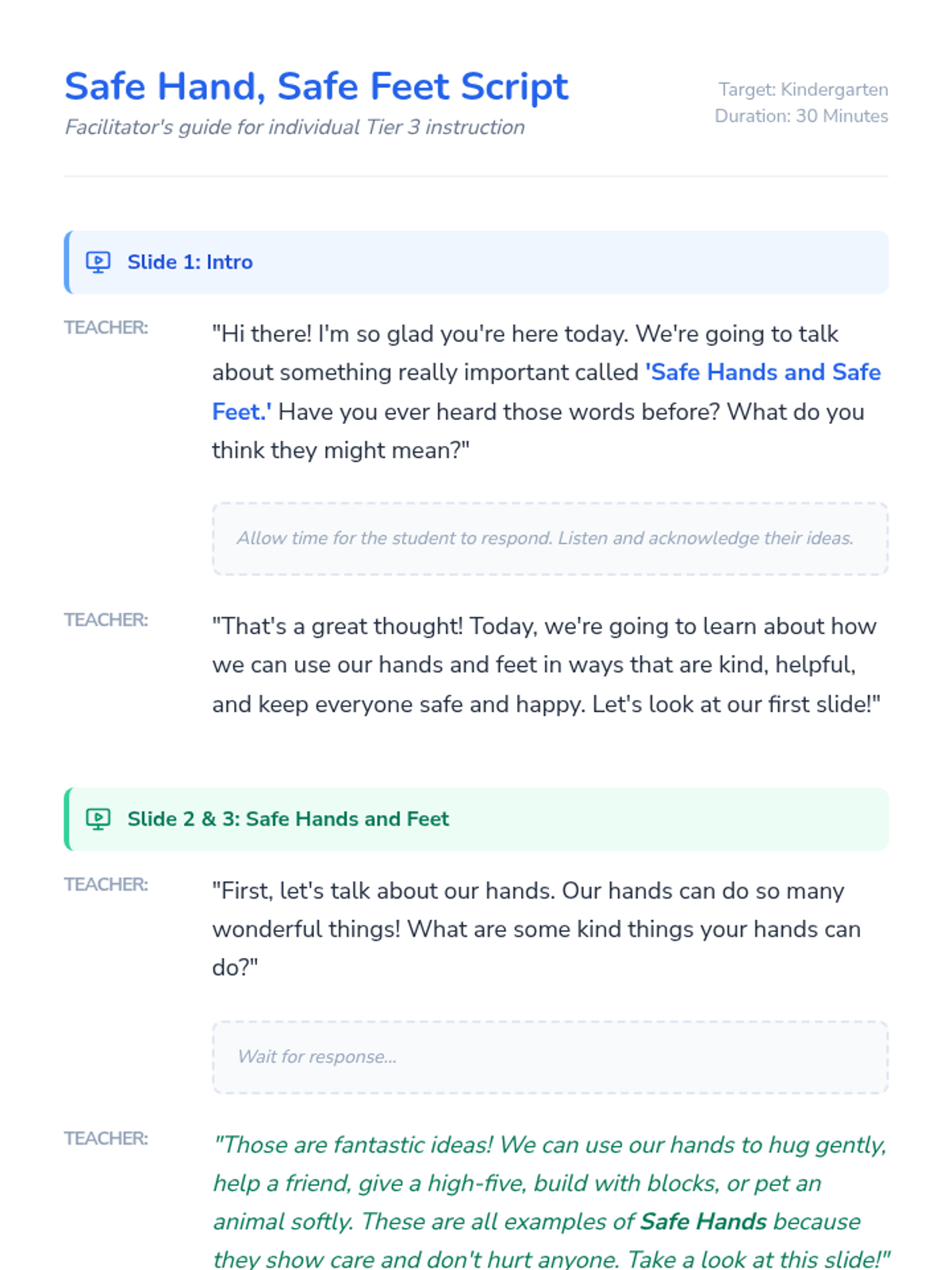Image resolution: width=952 pixels, height=1270 pixels.
Task: Click the "Allow time for the student to respond" note
Action: point(545,538)
